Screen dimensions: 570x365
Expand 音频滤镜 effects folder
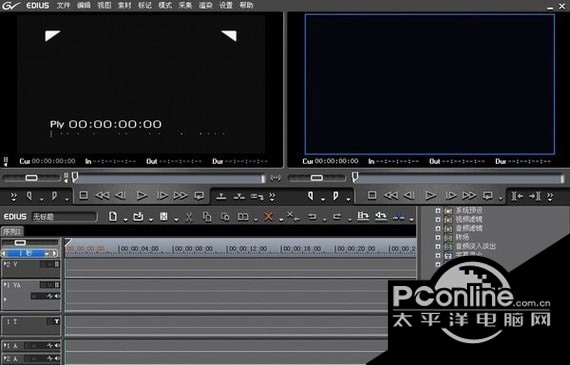[x=438, y=229]
